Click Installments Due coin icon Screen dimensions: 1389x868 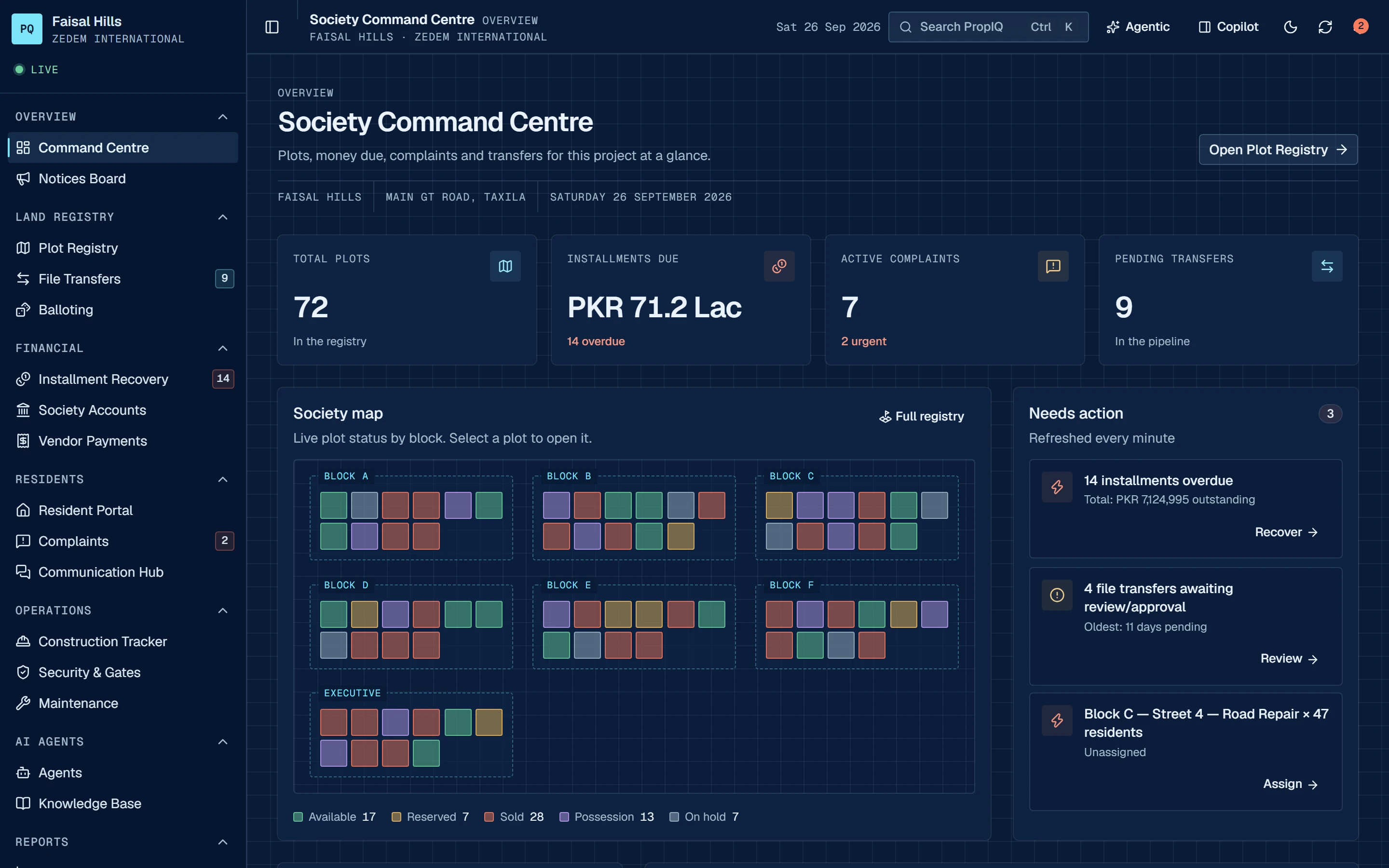click(779, 266)
